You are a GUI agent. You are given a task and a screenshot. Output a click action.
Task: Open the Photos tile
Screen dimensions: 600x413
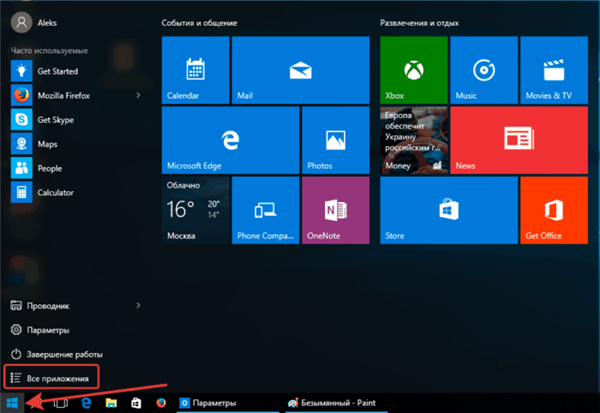pos(336,140)
